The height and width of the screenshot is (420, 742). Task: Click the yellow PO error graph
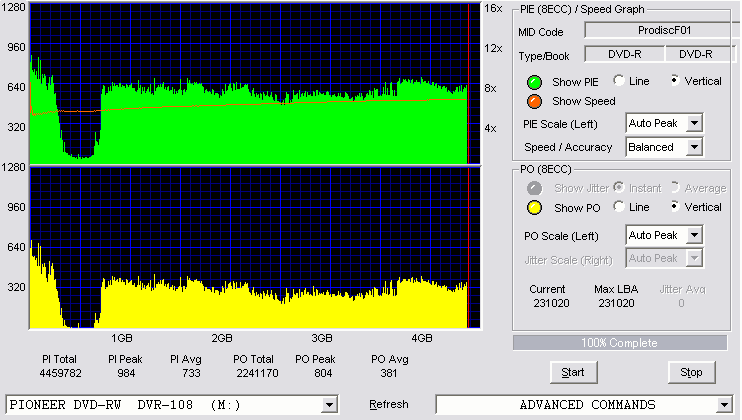[255, 247]
